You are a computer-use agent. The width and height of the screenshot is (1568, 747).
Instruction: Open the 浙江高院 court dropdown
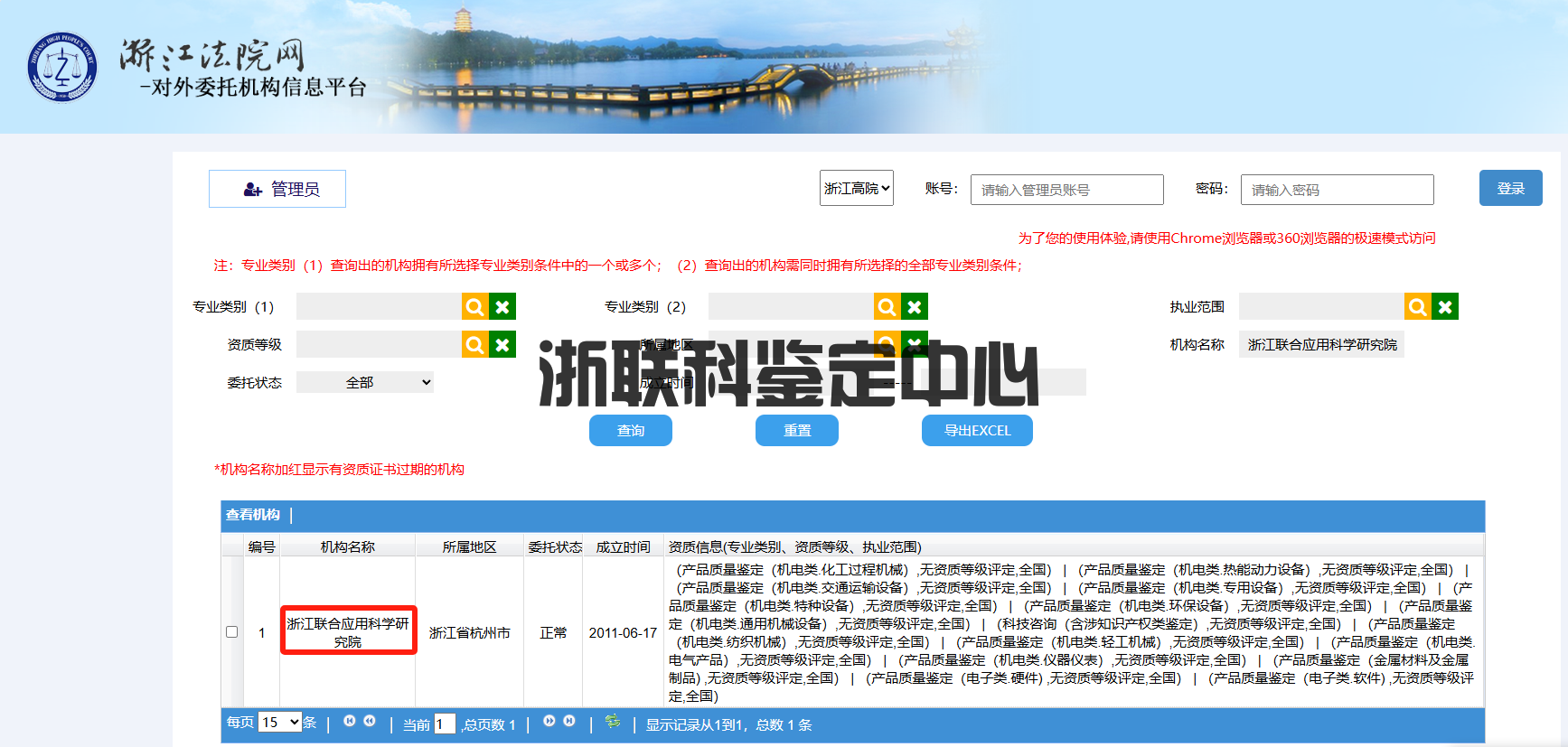[x=856, y=189]
